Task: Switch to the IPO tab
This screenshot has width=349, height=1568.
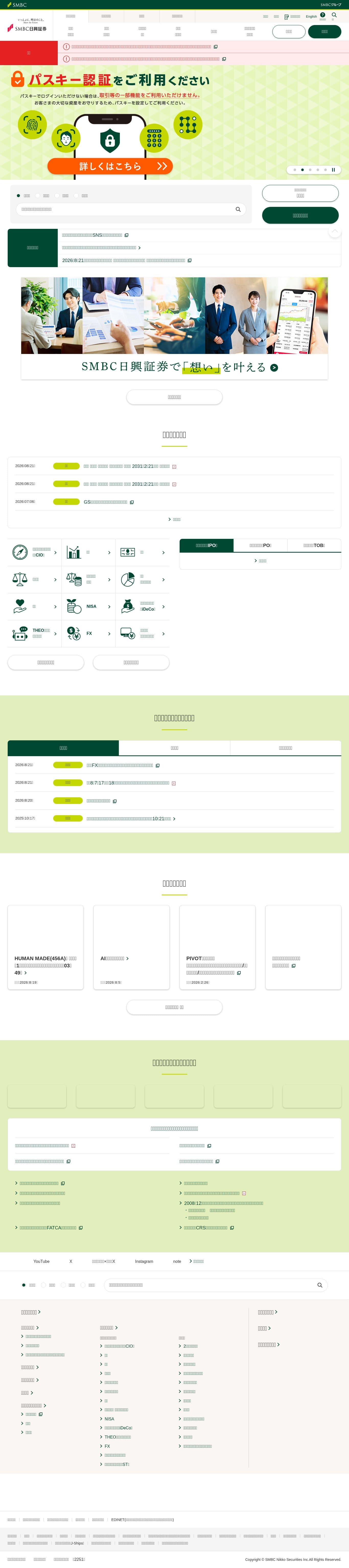Action: click(x=206, y=545)
